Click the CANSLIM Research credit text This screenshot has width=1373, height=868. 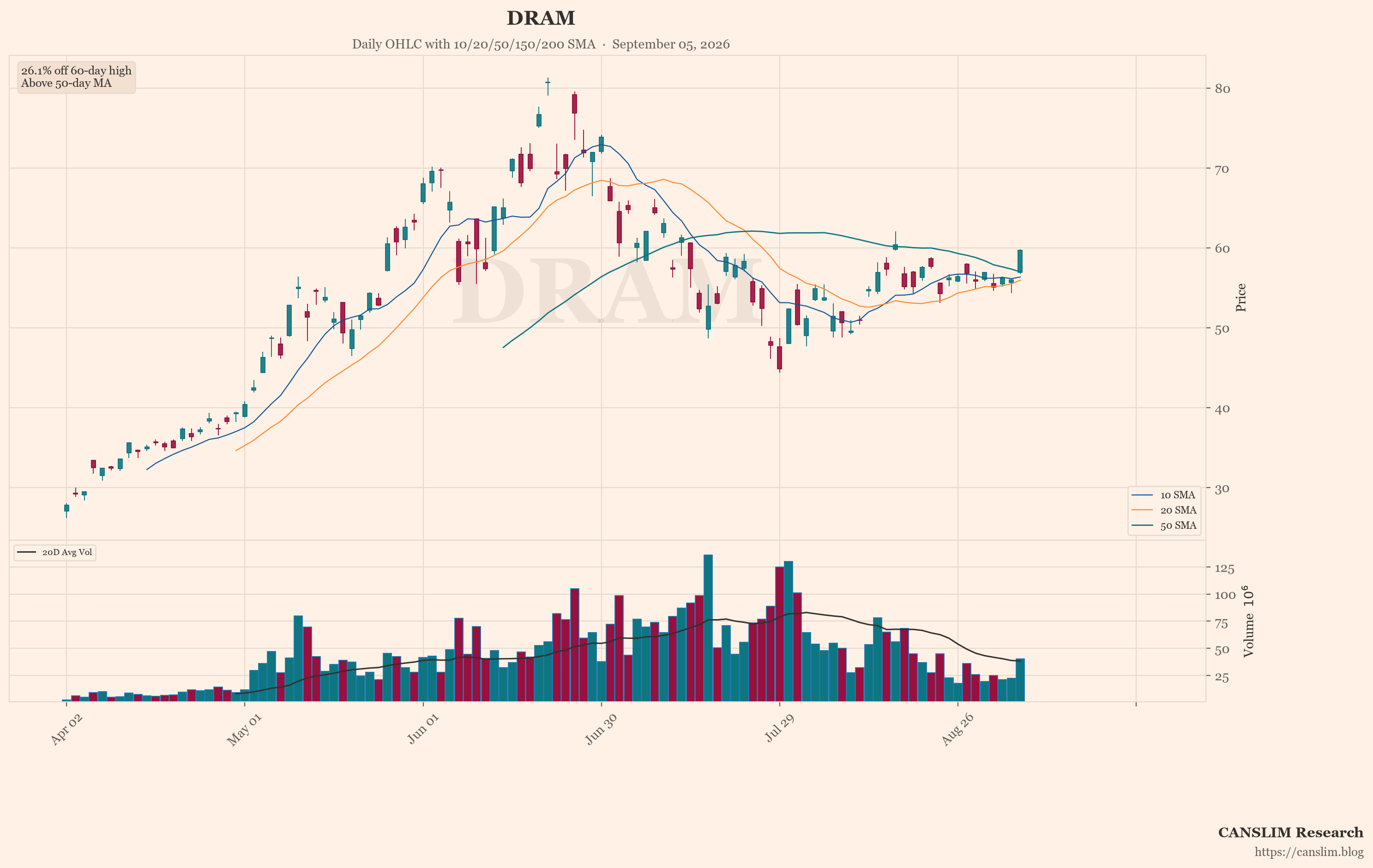(x=1290, y=832)
